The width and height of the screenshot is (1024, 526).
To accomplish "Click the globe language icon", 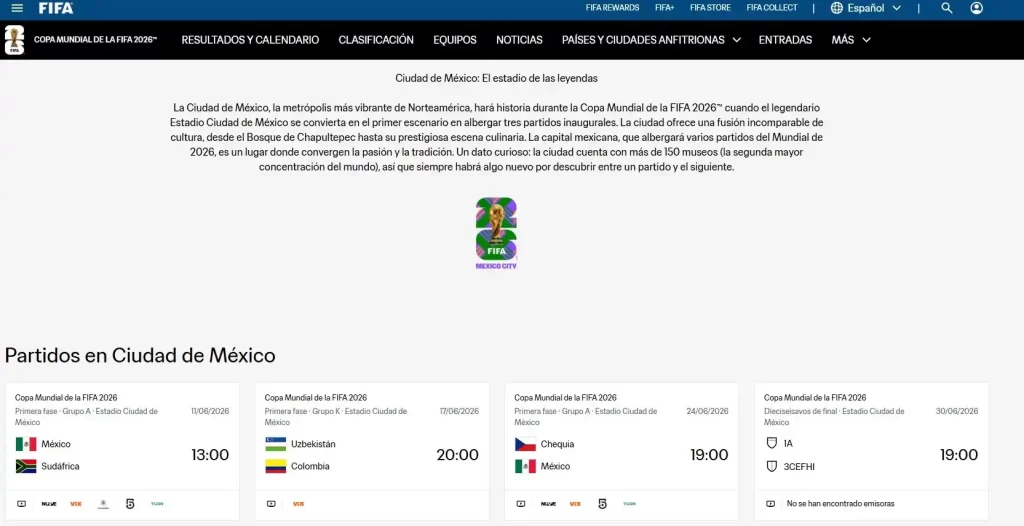I will pyautogui.click(x=837, y=8).
